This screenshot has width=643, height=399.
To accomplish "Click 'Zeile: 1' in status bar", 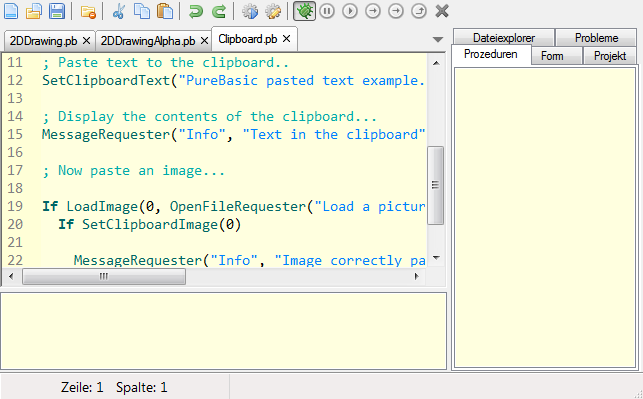I will tap(82, 387).
